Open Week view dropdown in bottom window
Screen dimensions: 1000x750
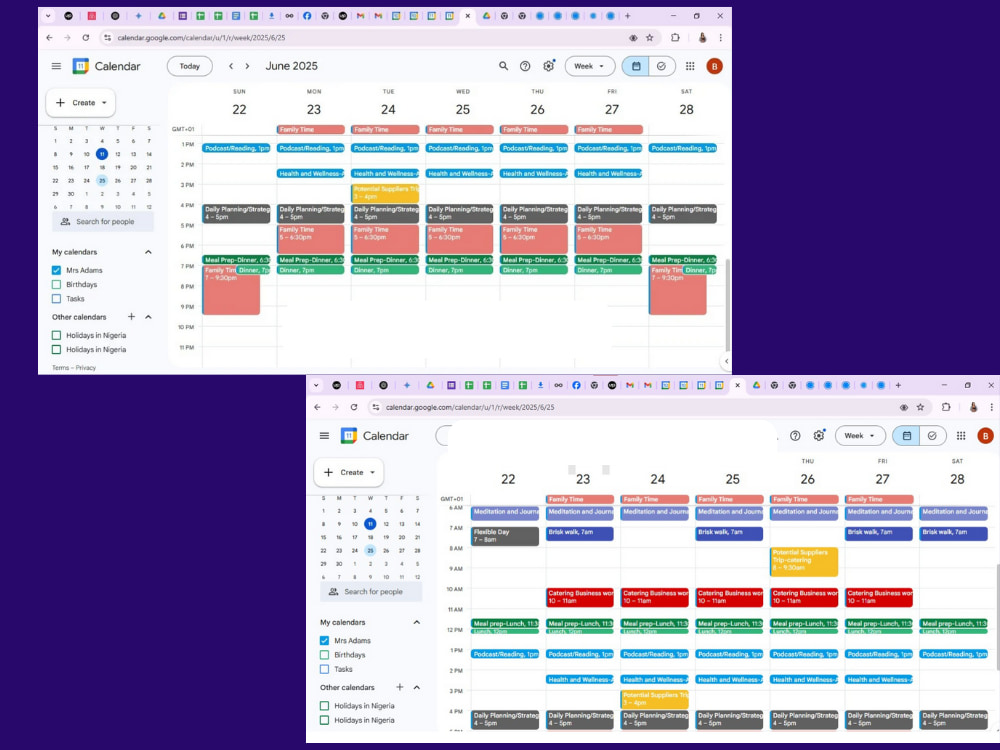pos(860,436)
